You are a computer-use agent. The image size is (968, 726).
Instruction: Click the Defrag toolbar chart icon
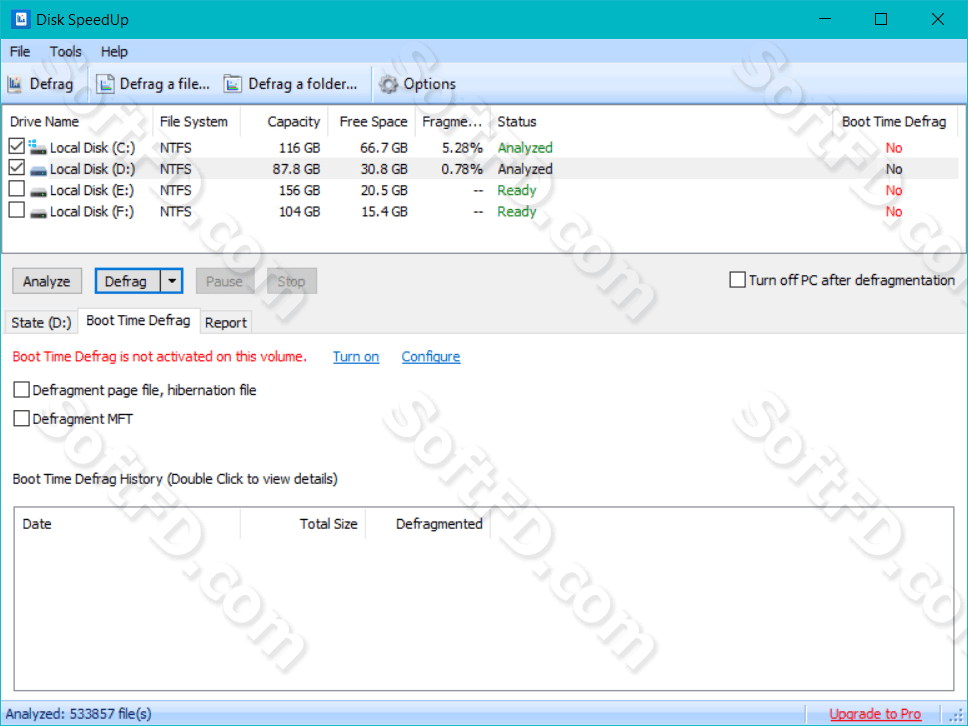pyautogui.click(x=15, y=84)
